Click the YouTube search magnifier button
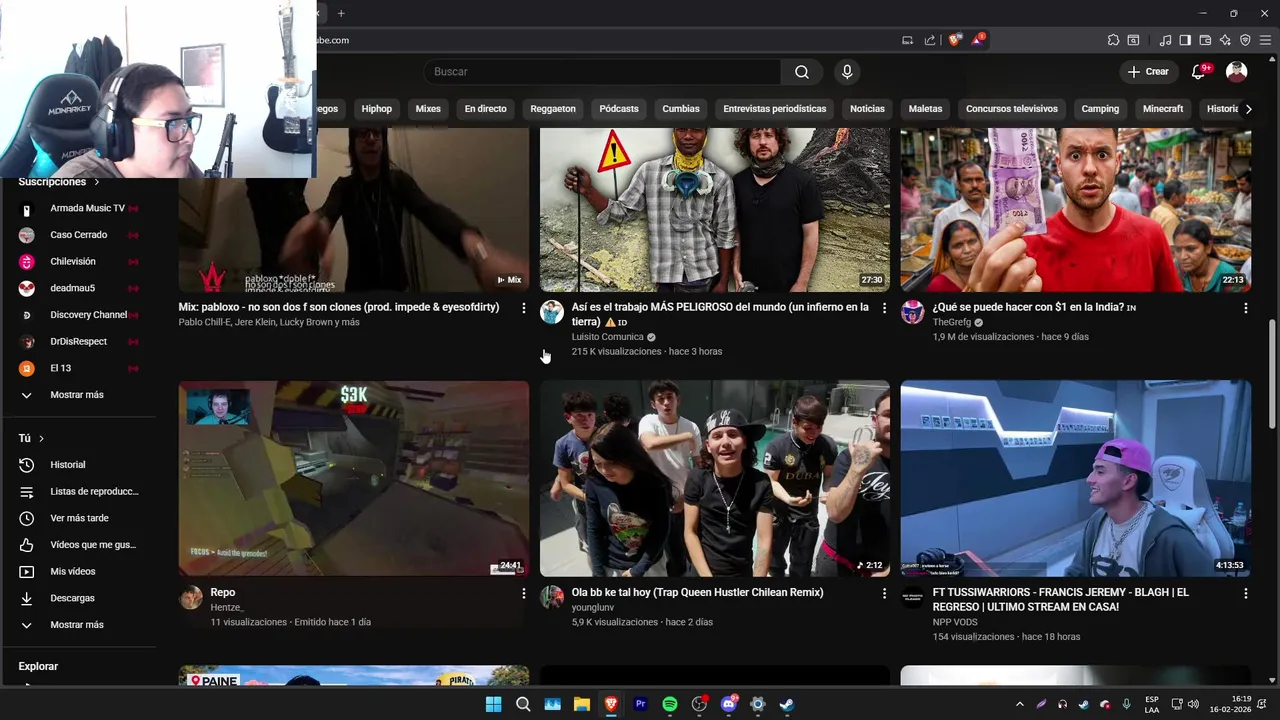Viewport: 1280px width, 720px height. click(802, 72)
